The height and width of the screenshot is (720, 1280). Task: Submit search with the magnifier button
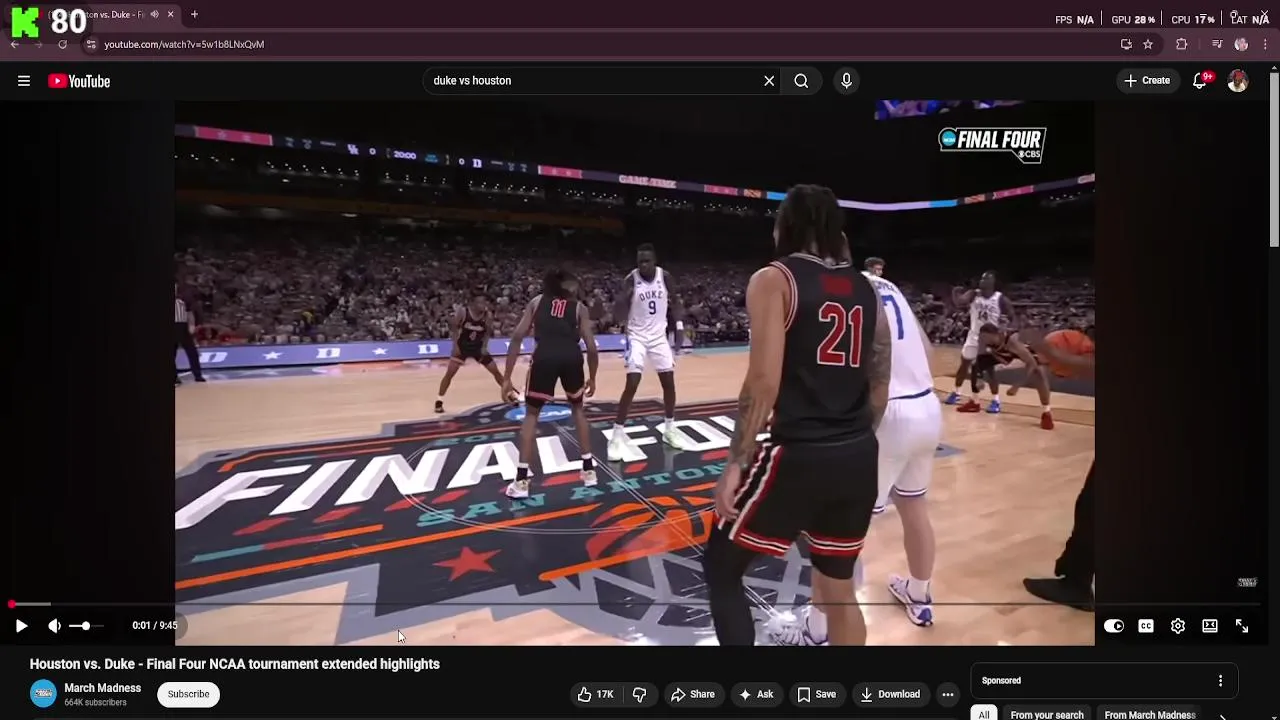pos(801,81)
